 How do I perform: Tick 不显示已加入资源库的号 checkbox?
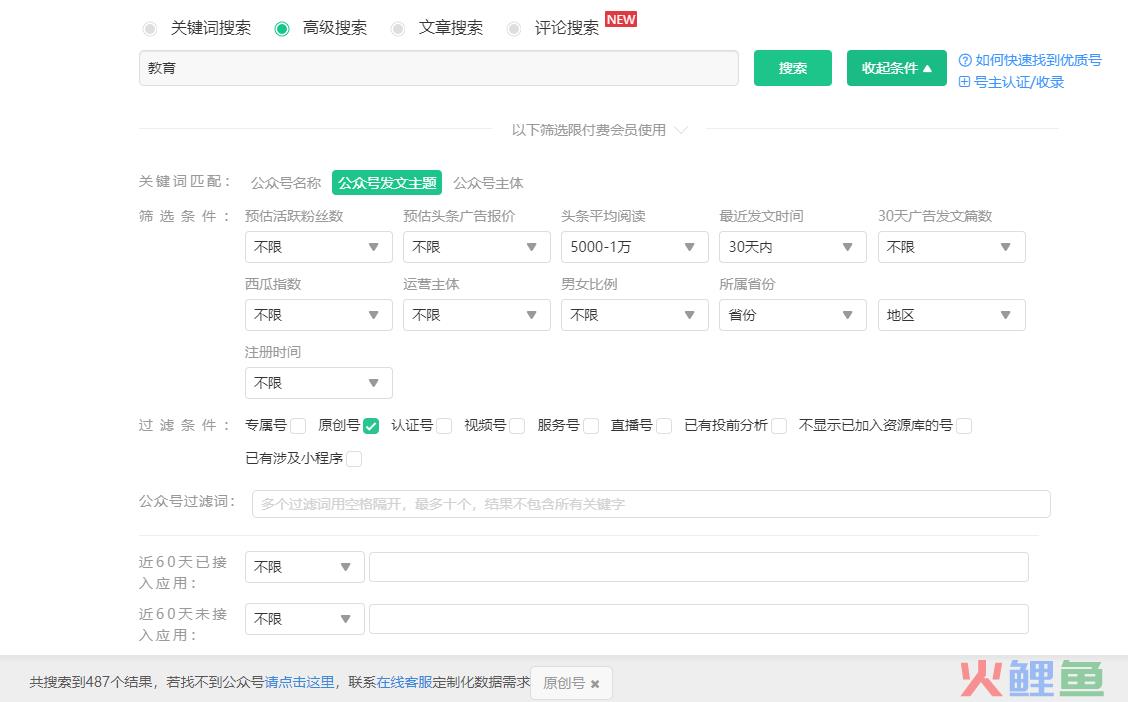tap(965, 426)
